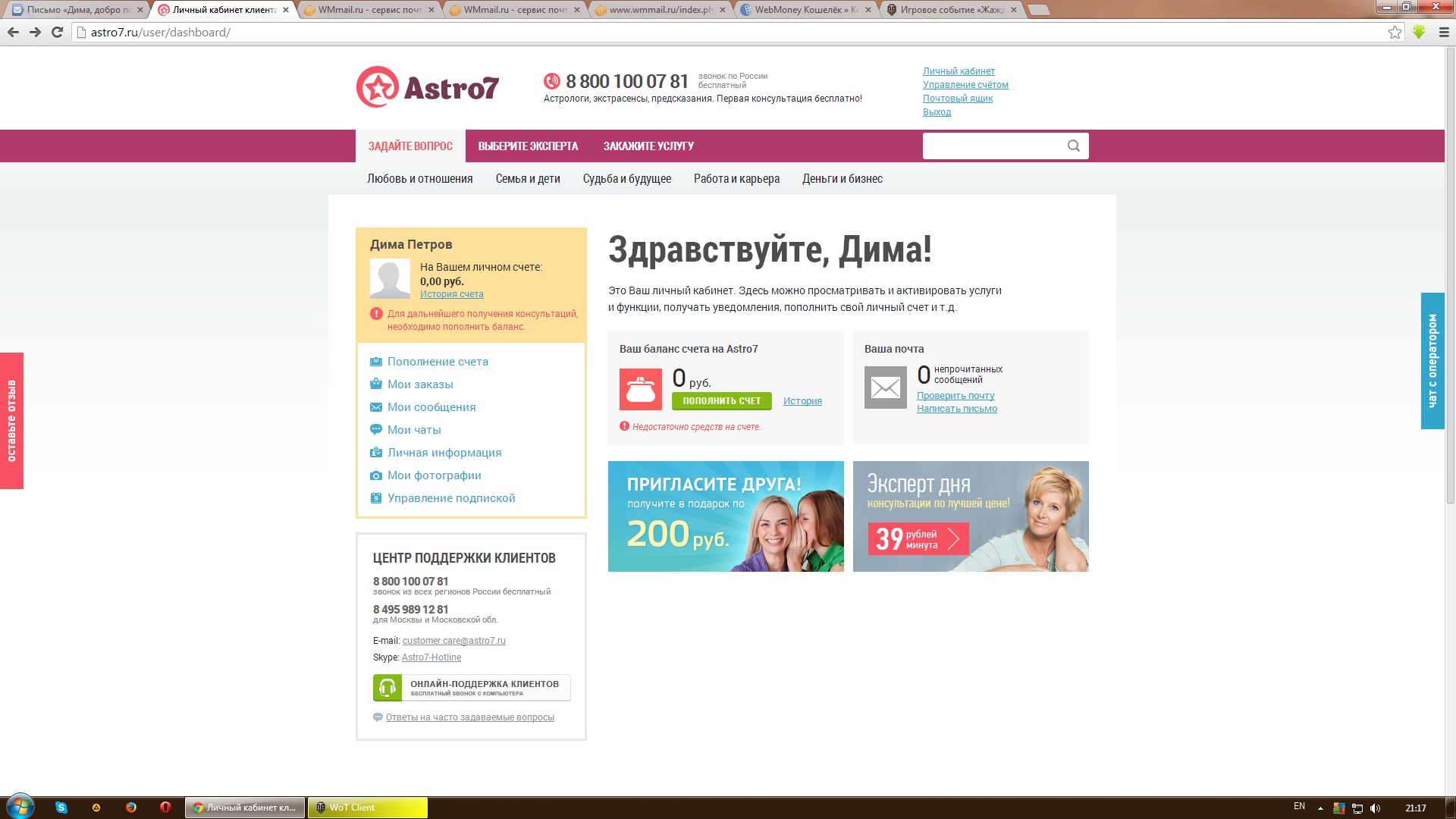Screen dimensions: 1456x819
Task: Click Эксперт дня banner
Action: tap(971, 516)
